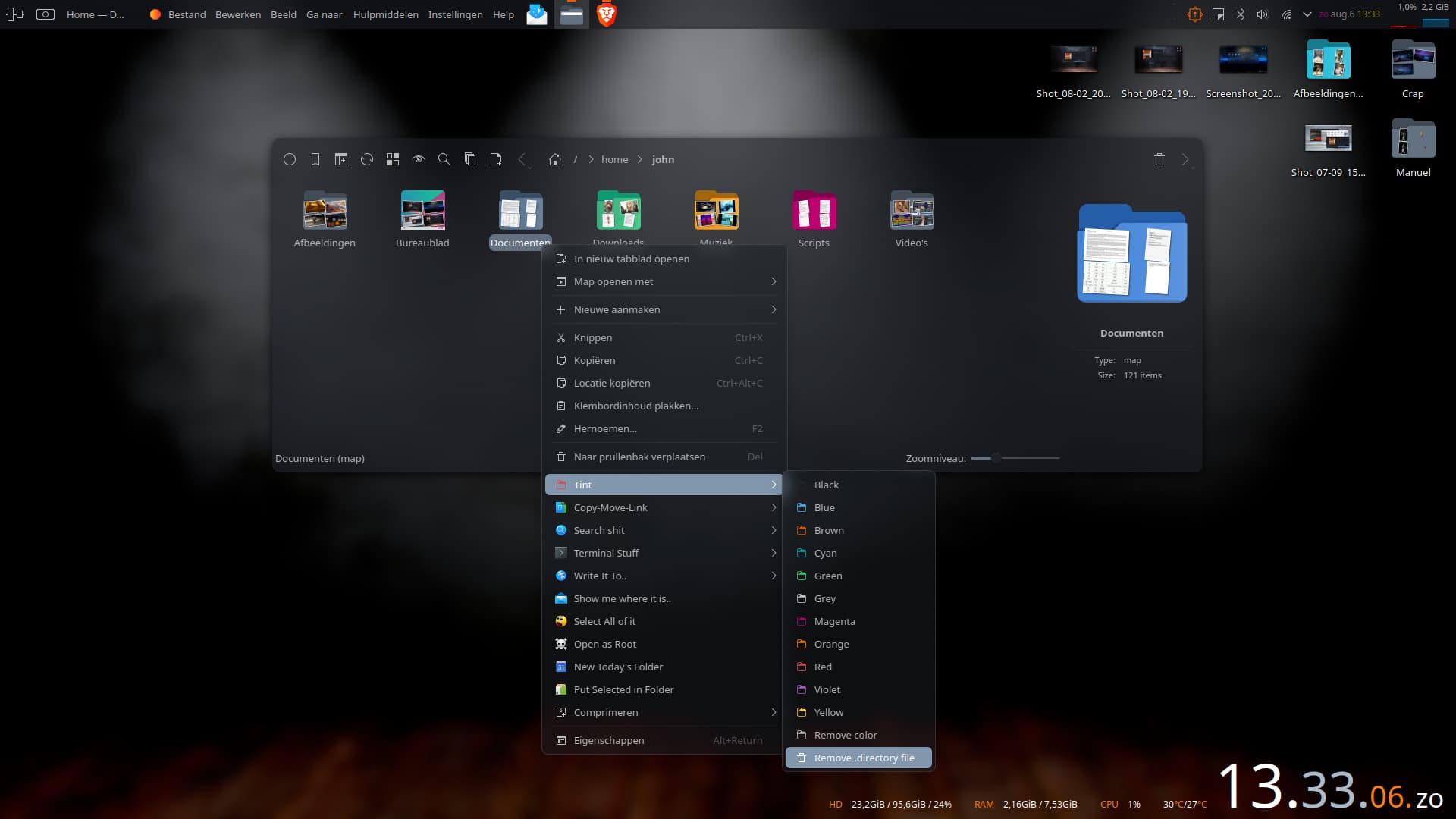Click the large Documenten preview in the info panel

click(x=1132, y=253)
